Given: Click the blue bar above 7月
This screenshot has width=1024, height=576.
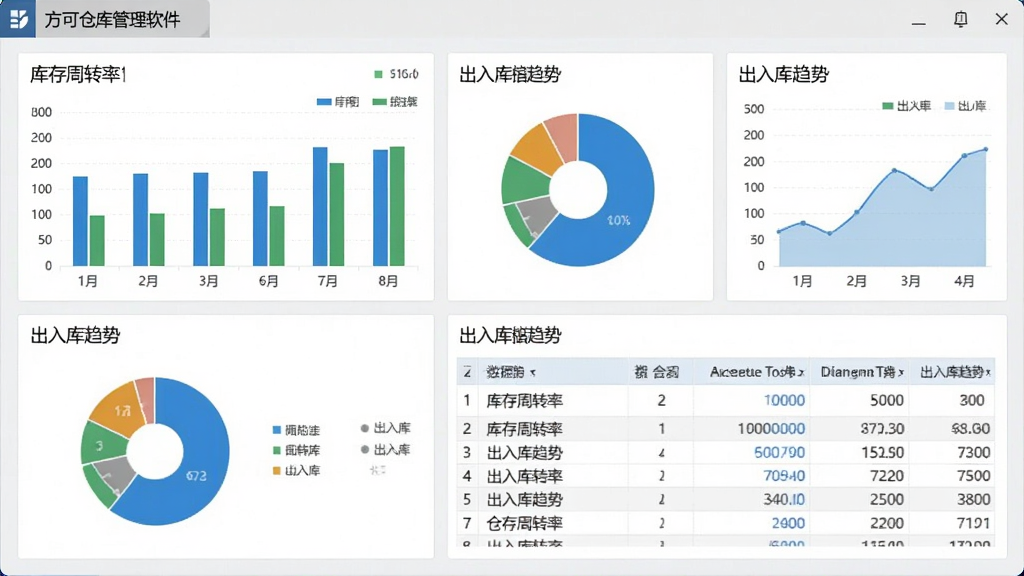Looking at the screenshot, I should coord(320,206).
